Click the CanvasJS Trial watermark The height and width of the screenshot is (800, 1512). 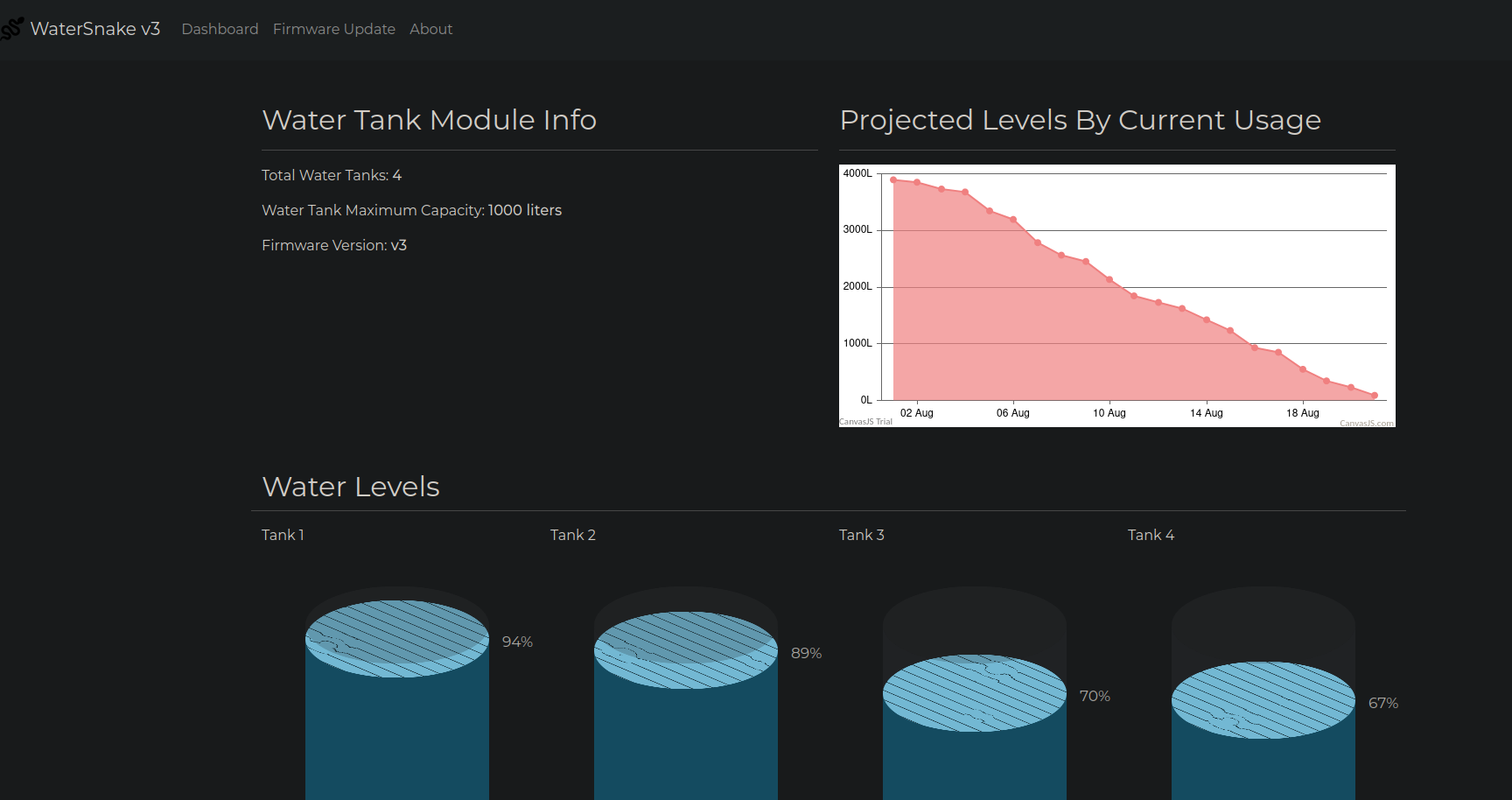pos(866,422)
